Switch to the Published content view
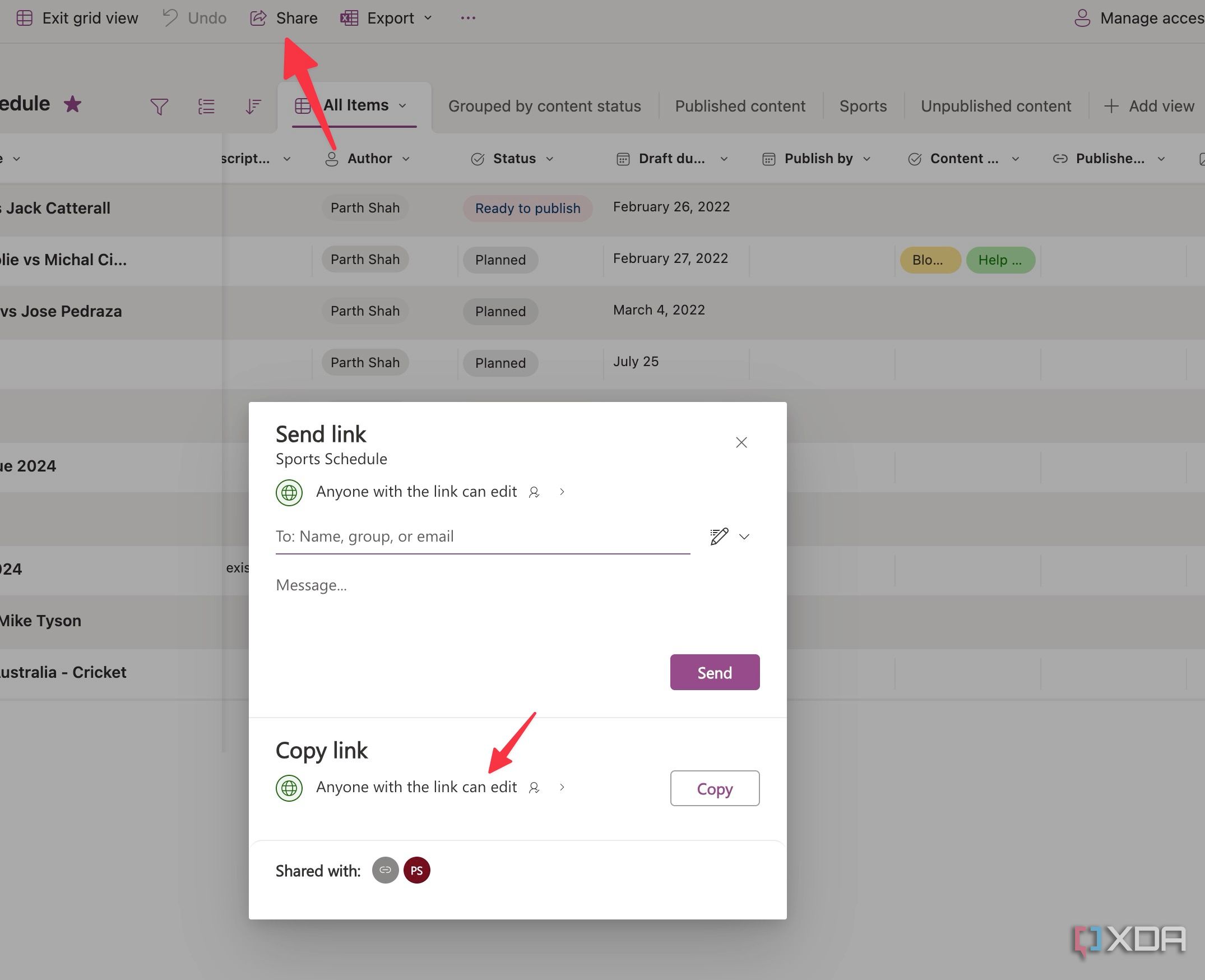 (740, 105)
